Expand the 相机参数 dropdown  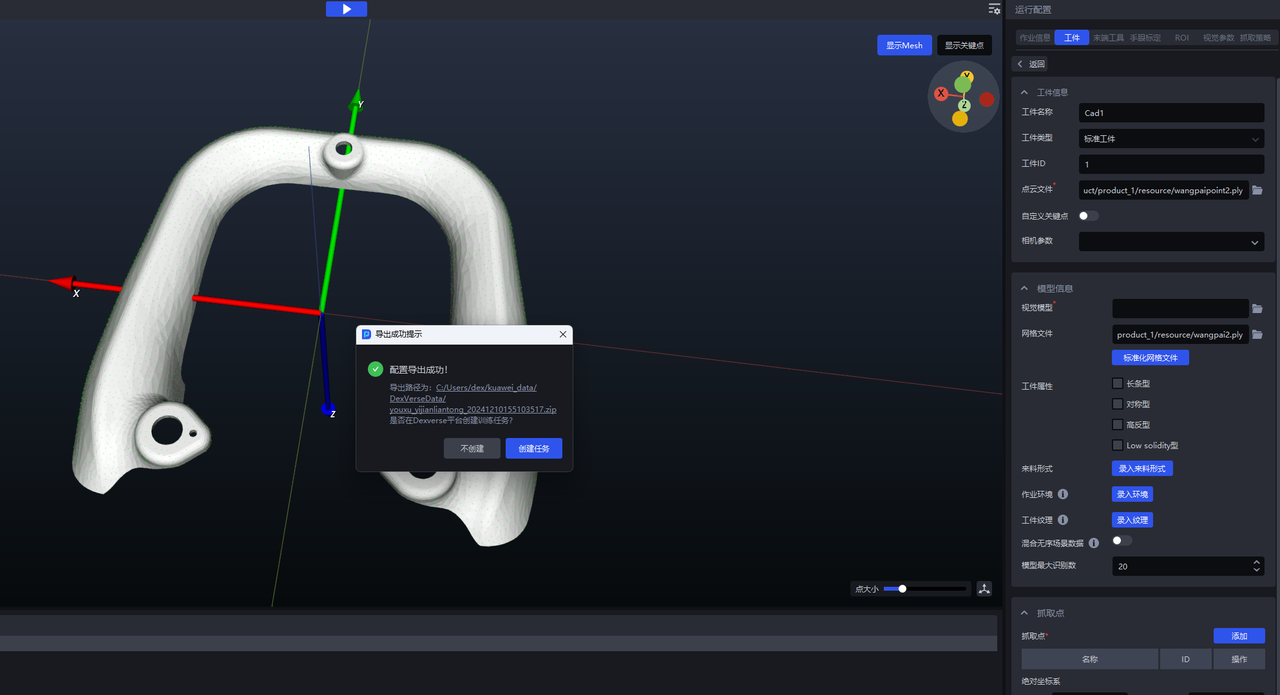point(1171,242)
